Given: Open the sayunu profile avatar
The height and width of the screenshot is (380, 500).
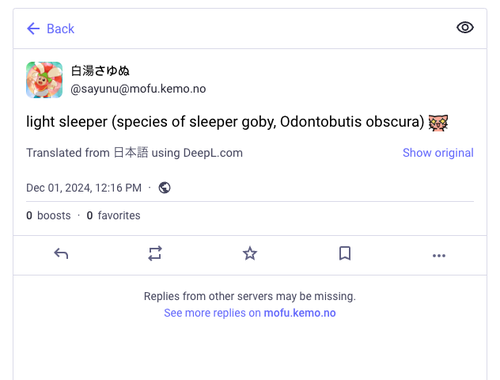Looking at the screenshot, I should tap(44, 80).
